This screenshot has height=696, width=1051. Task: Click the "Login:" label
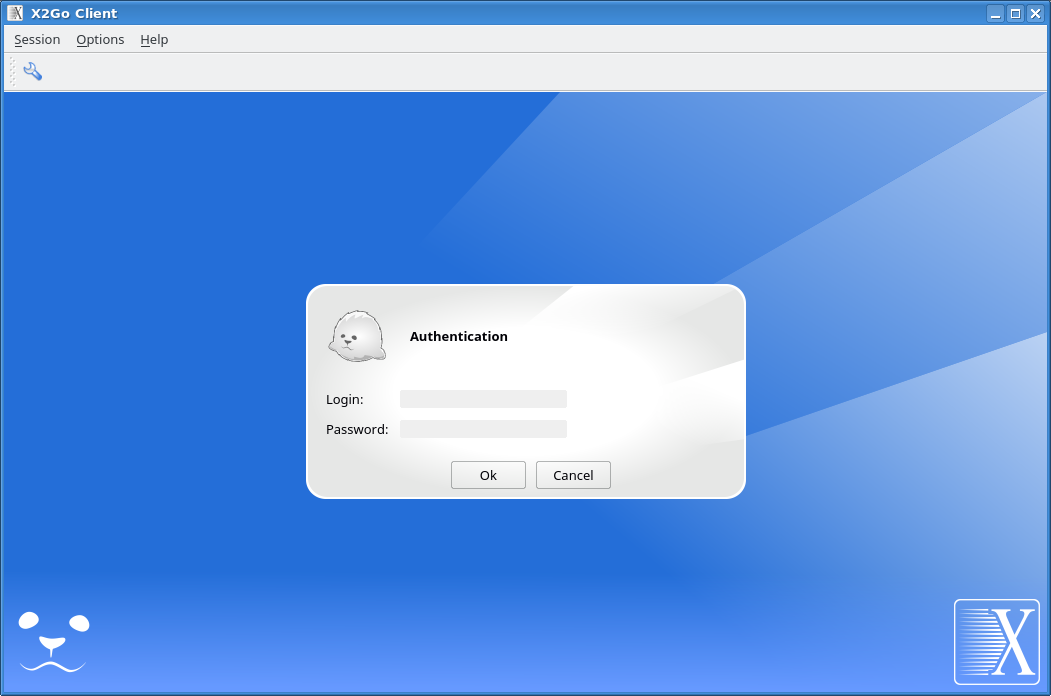(x=344, y=400)
